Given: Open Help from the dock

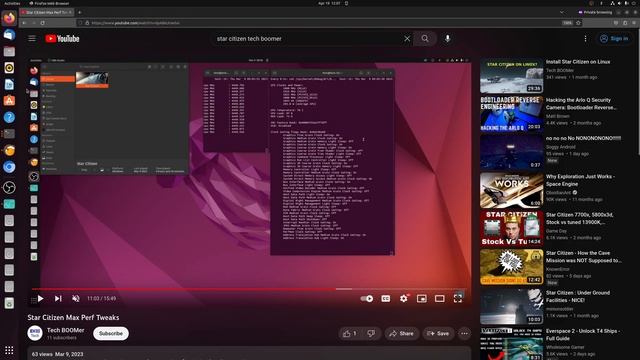Looking at the screenshot, I should click(x=9, y=118).
